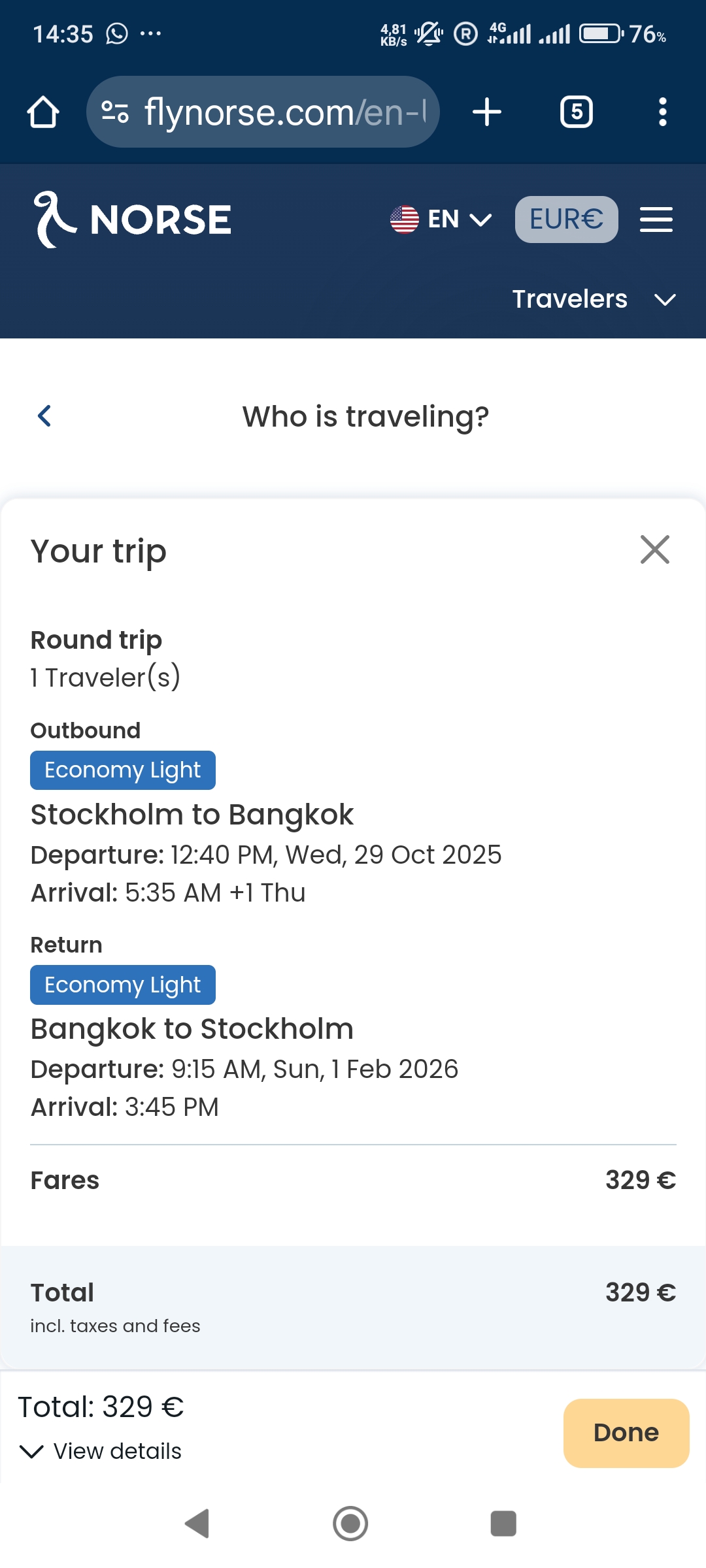Viewport: 706px width, 1568px height.
Task: Tap the Android back navigation button
Action: pyautogui.click(x=197, y=1524)
